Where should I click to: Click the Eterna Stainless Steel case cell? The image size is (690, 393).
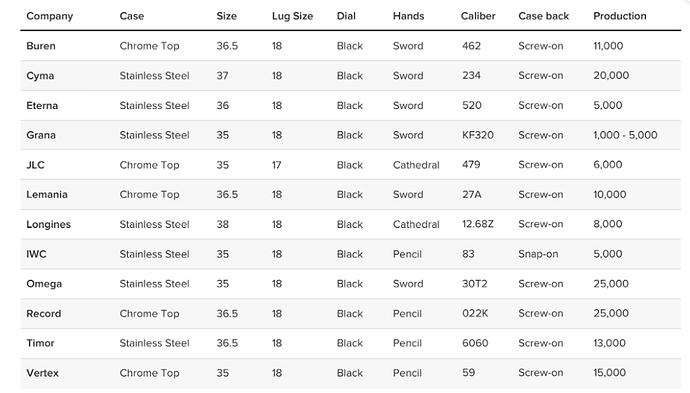154,106
